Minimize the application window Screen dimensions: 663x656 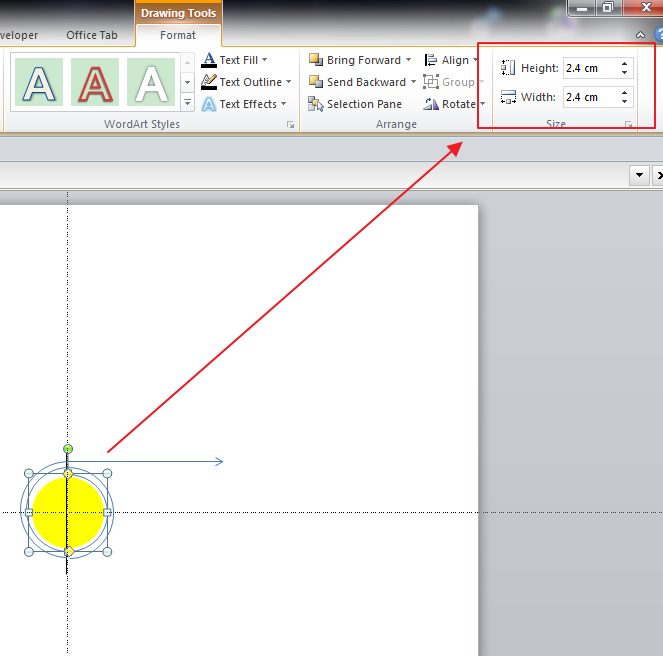click(582, 7)
